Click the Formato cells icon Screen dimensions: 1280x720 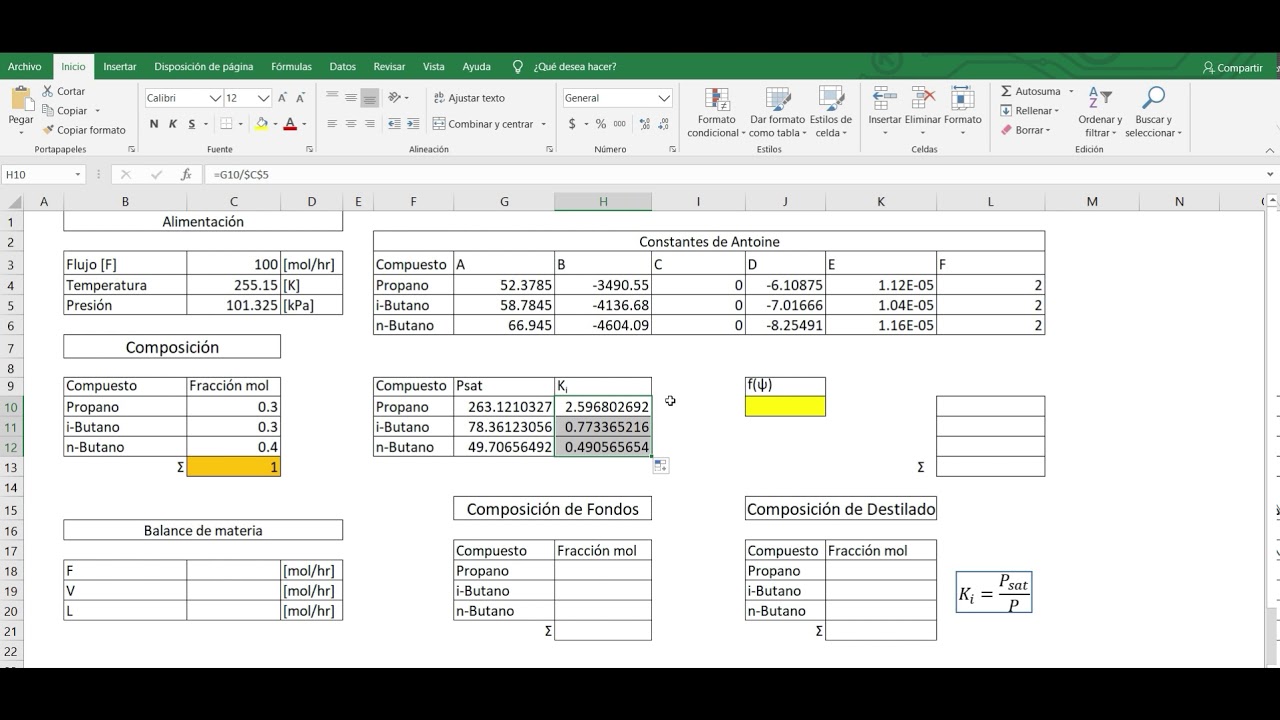962,99
